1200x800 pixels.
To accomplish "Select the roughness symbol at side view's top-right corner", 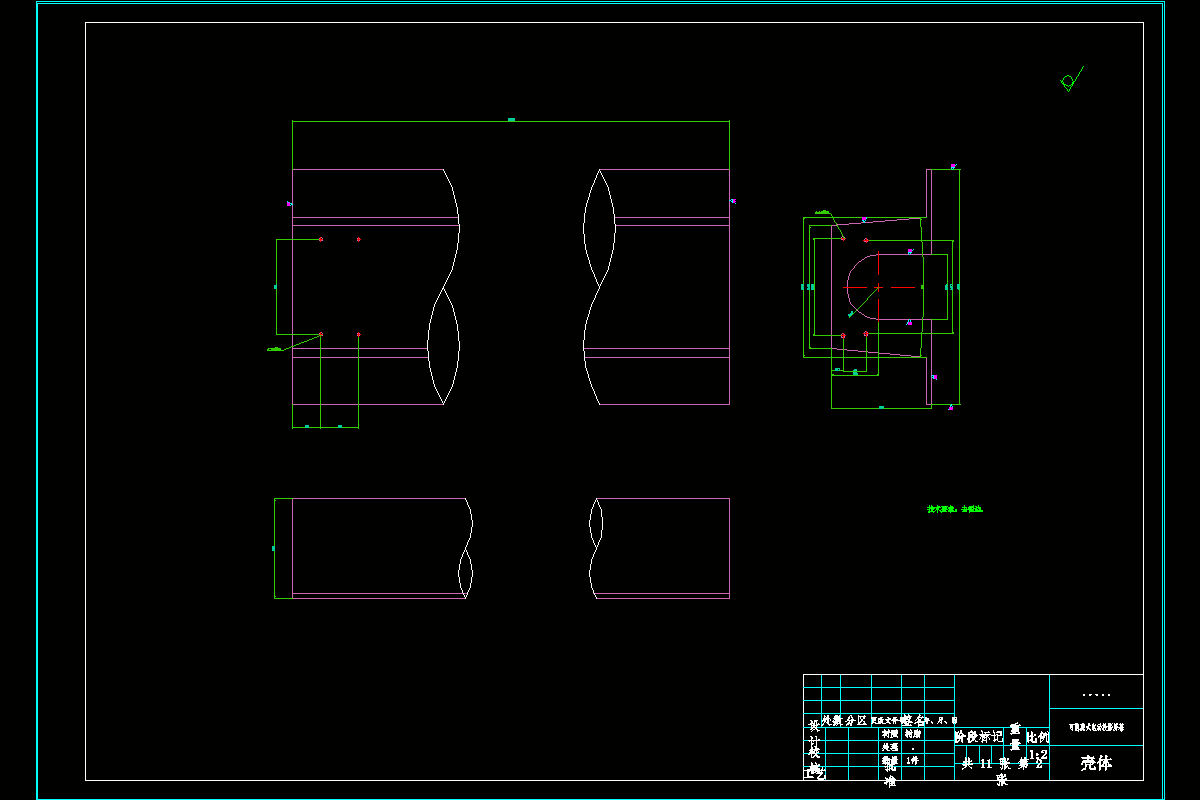I will point(953,166).
